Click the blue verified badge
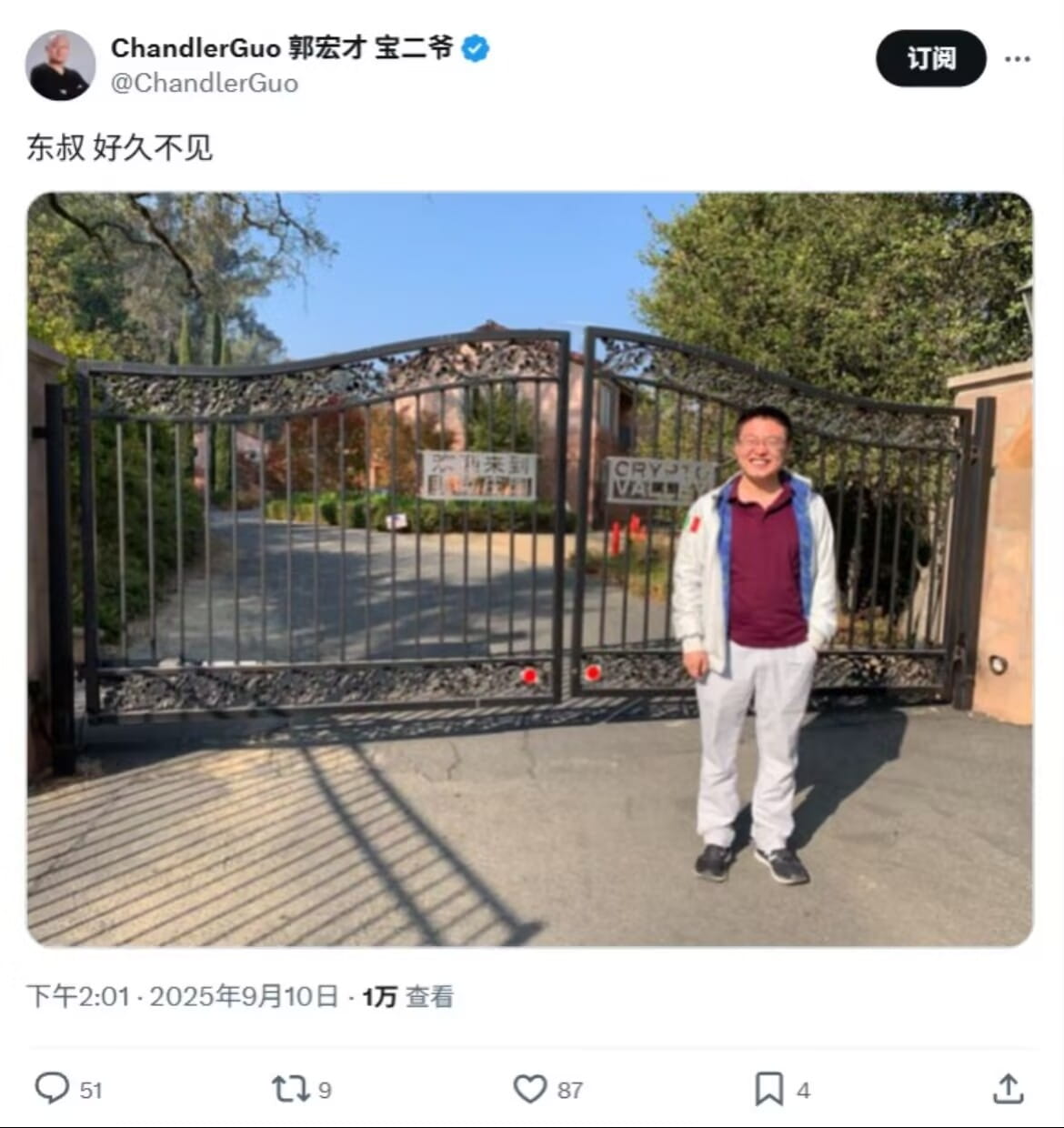The width and height of the screenshot is (1064, 1128). click(476, 48)
